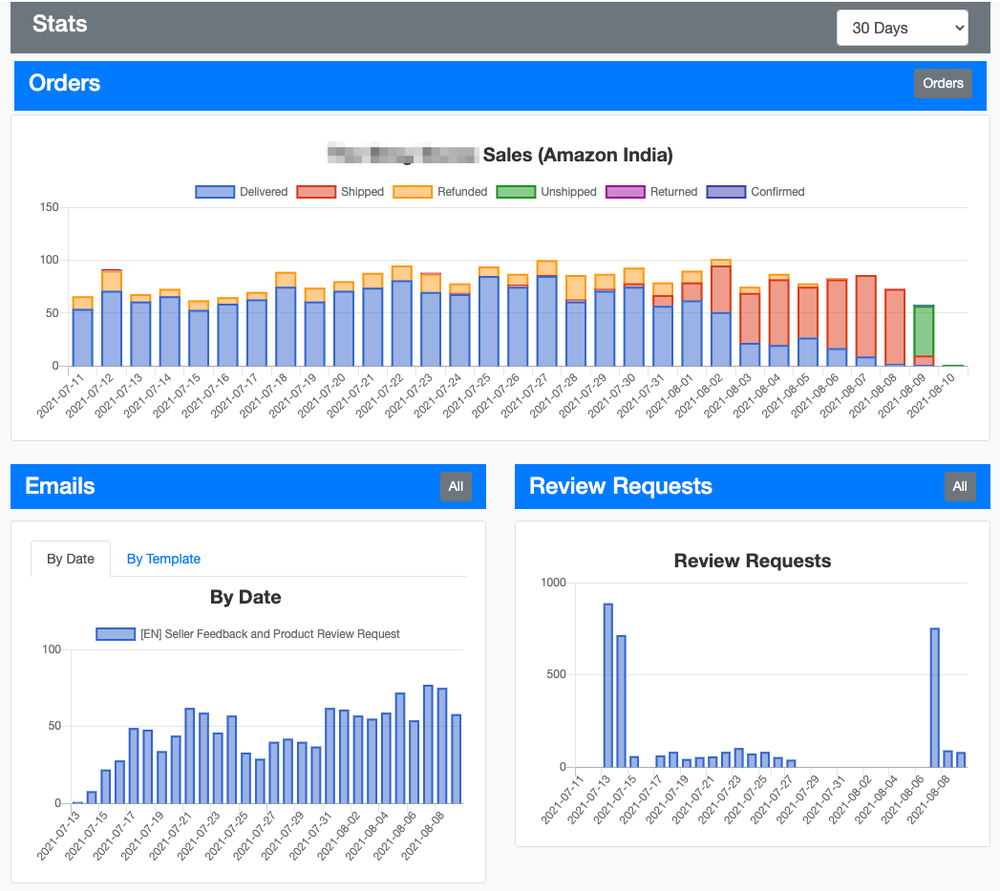Click the Unshipped legend label

pos(568,192)
